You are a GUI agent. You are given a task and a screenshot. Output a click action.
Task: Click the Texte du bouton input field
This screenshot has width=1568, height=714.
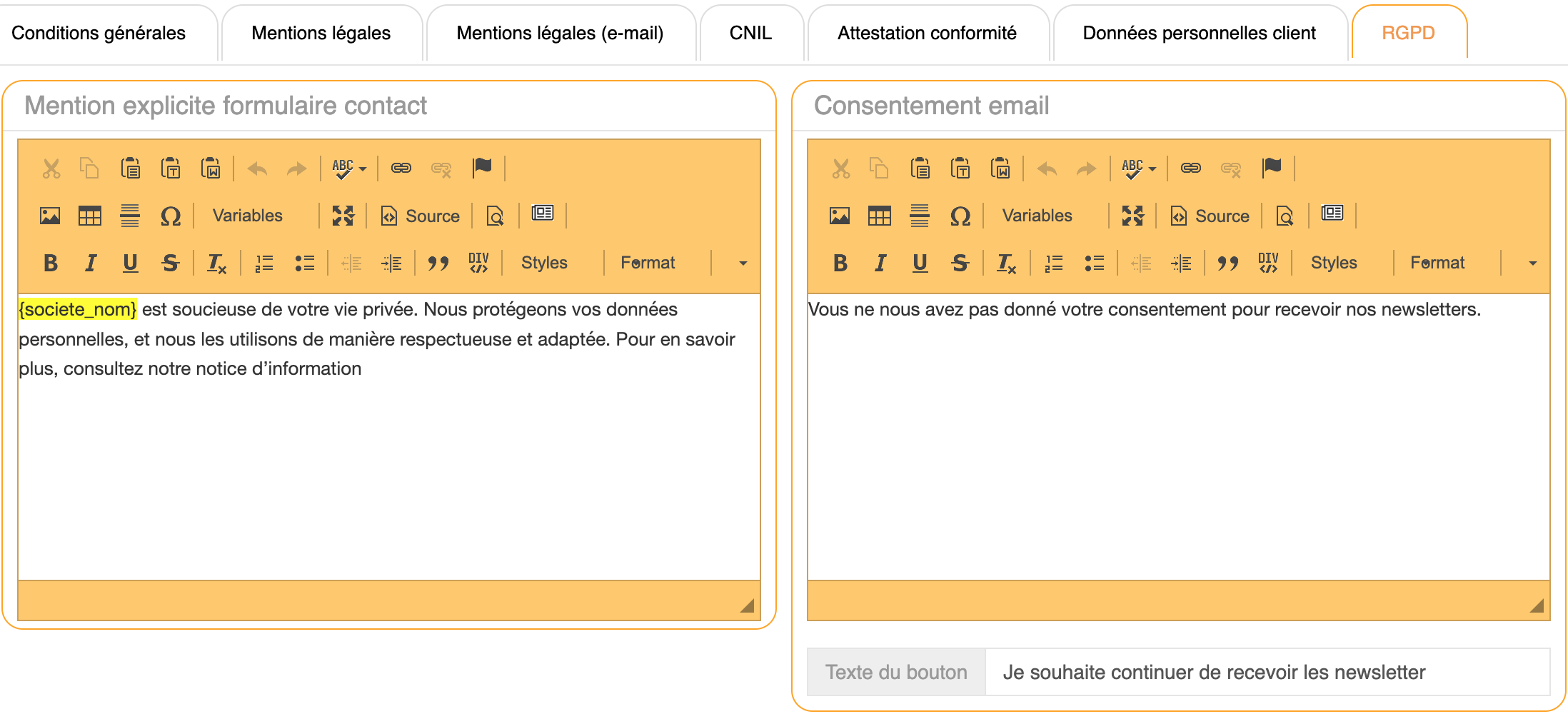pyautogui.click(x=1267, y=672)
